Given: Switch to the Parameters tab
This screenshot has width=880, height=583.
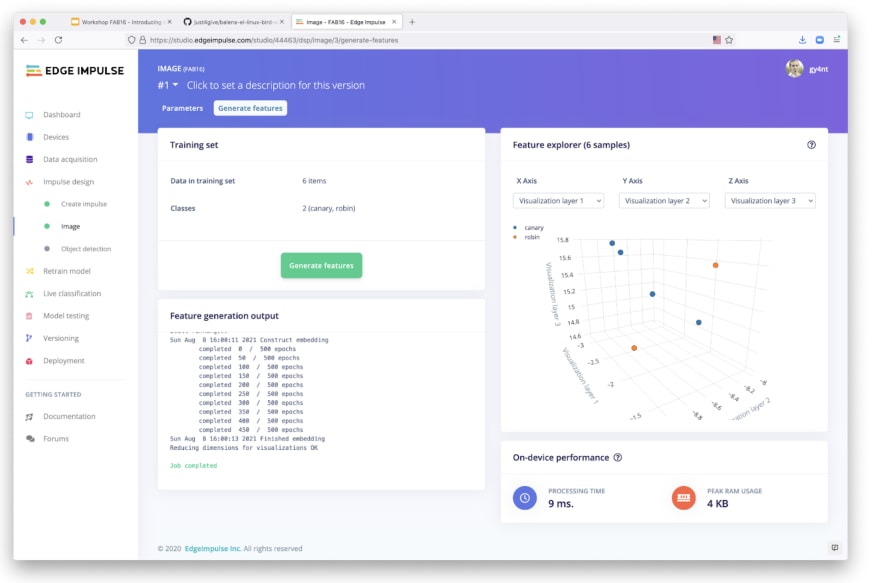Looking at the screenshot, I should pyautogui.click(x=182, y=108).
